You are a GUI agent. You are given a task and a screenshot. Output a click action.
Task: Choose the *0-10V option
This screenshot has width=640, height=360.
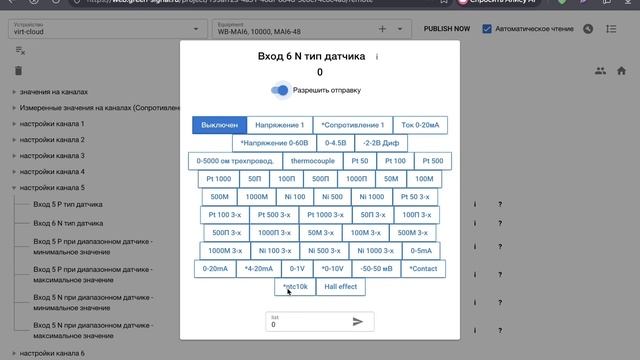tap(332, 269)
